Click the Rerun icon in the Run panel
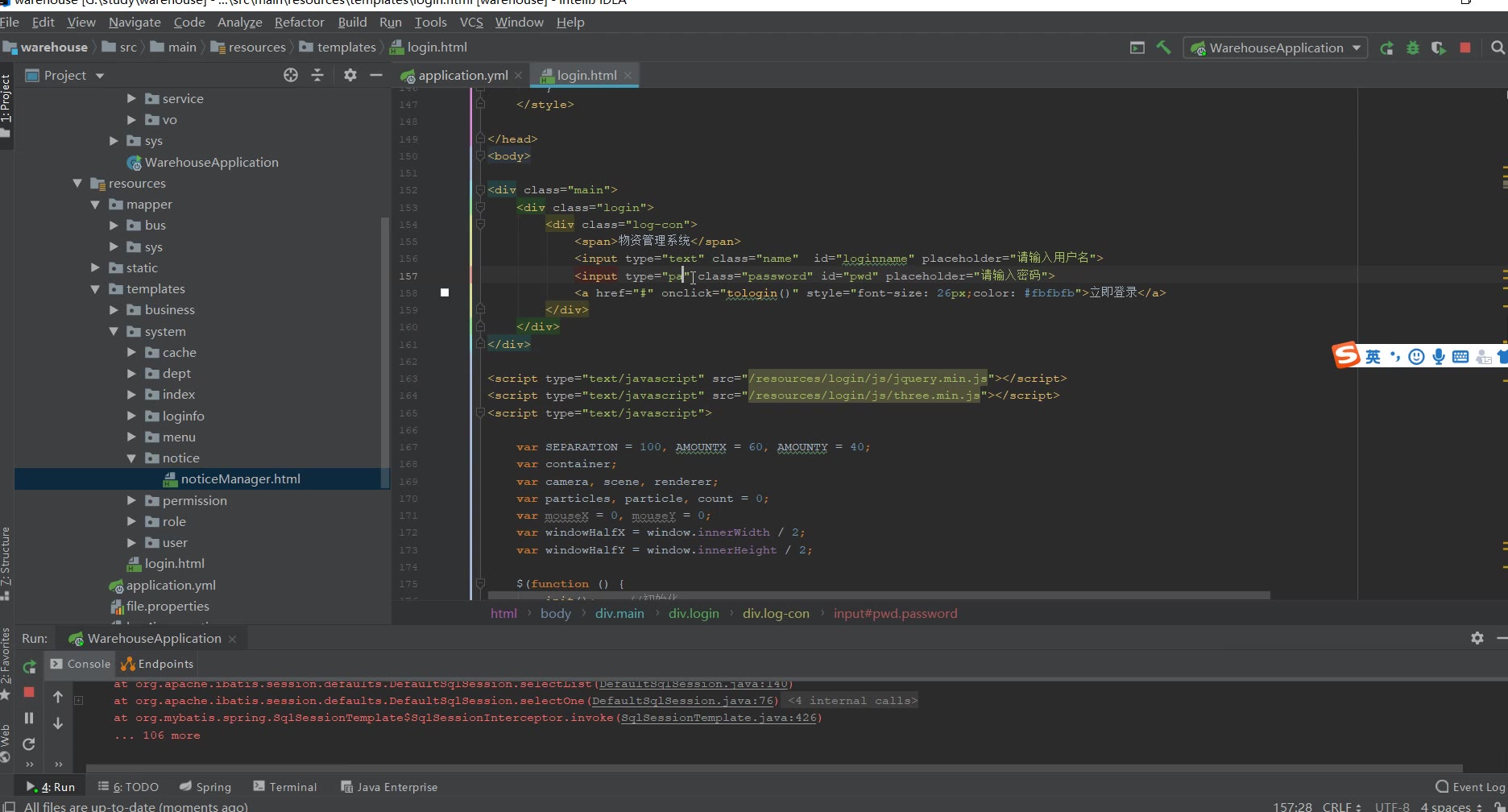Viewport: 1508px width, 812px height. coord(30,666)
